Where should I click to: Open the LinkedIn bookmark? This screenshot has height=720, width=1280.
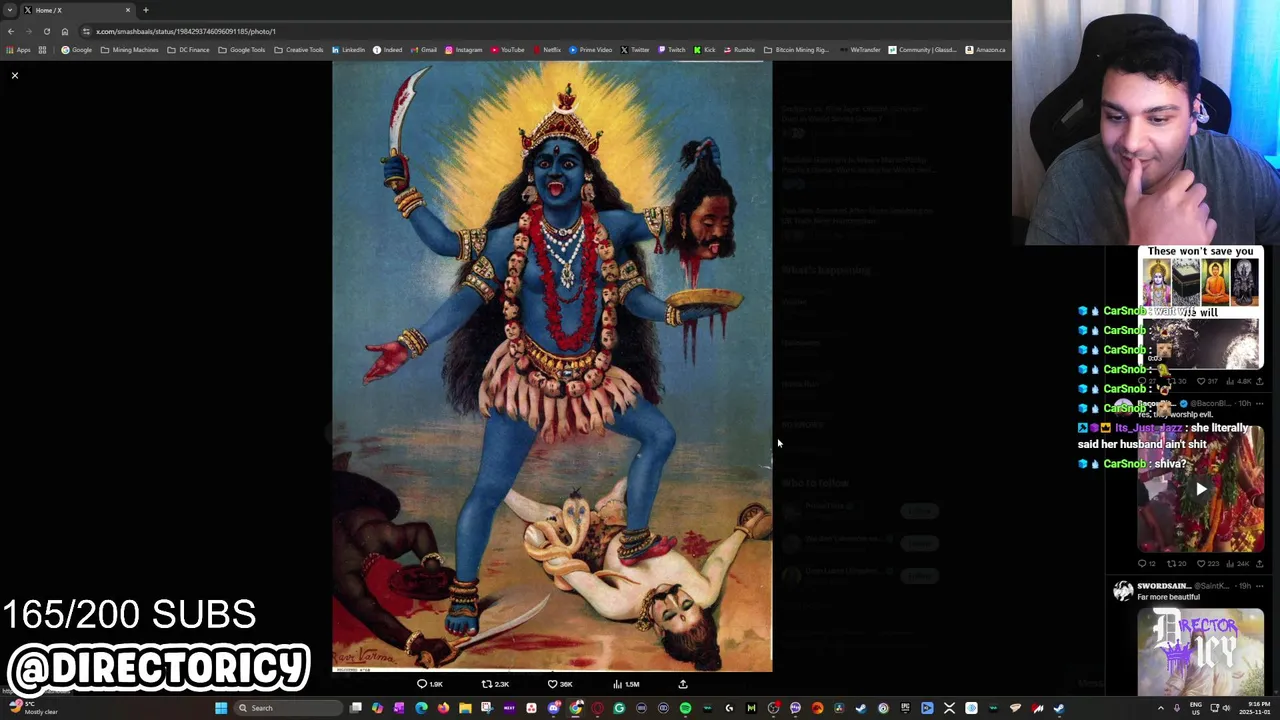[348, 50]
